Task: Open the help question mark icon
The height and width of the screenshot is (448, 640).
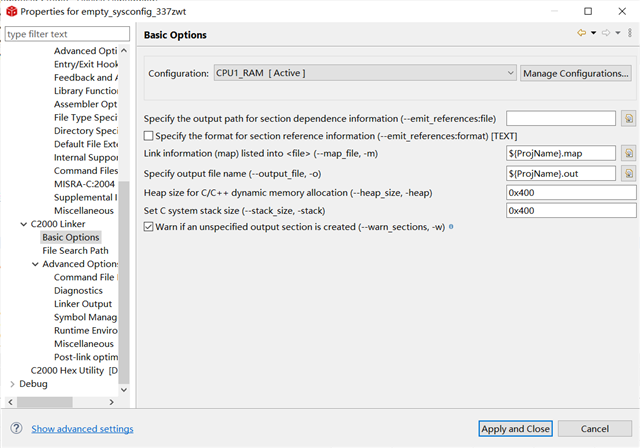Action: [16, 428]
